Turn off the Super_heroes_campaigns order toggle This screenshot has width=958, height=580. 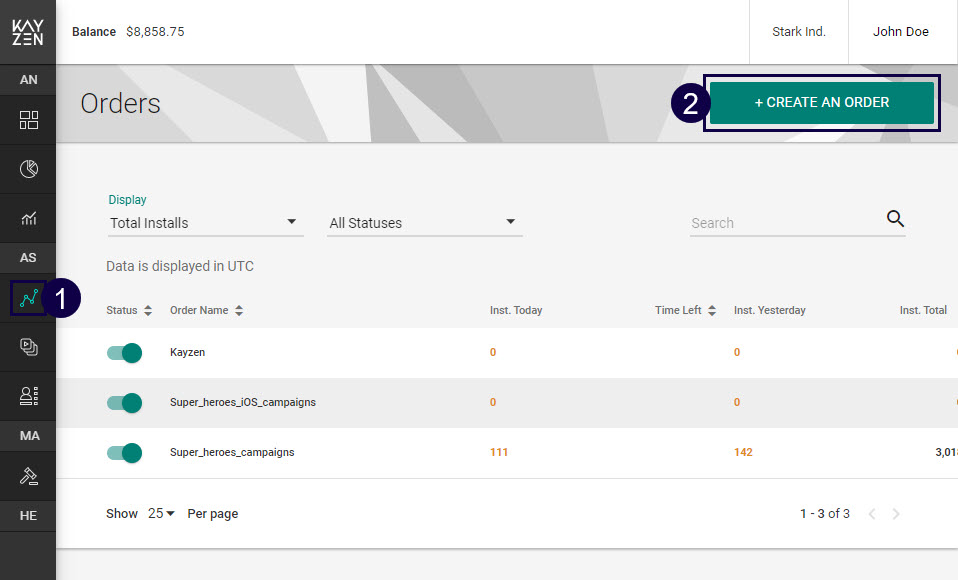click(125, 453)
